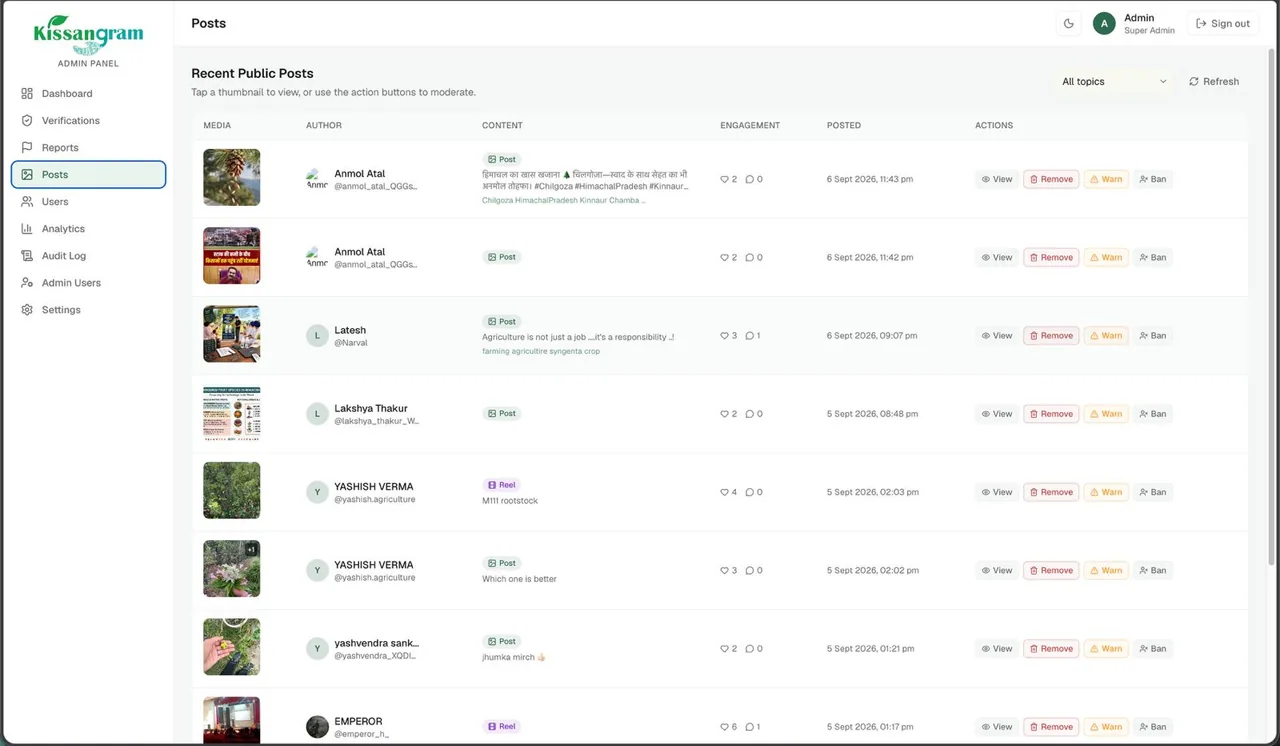The image size is (1280, 746).
Task: Click the Settings gear icon
Action: coord(27,310)
